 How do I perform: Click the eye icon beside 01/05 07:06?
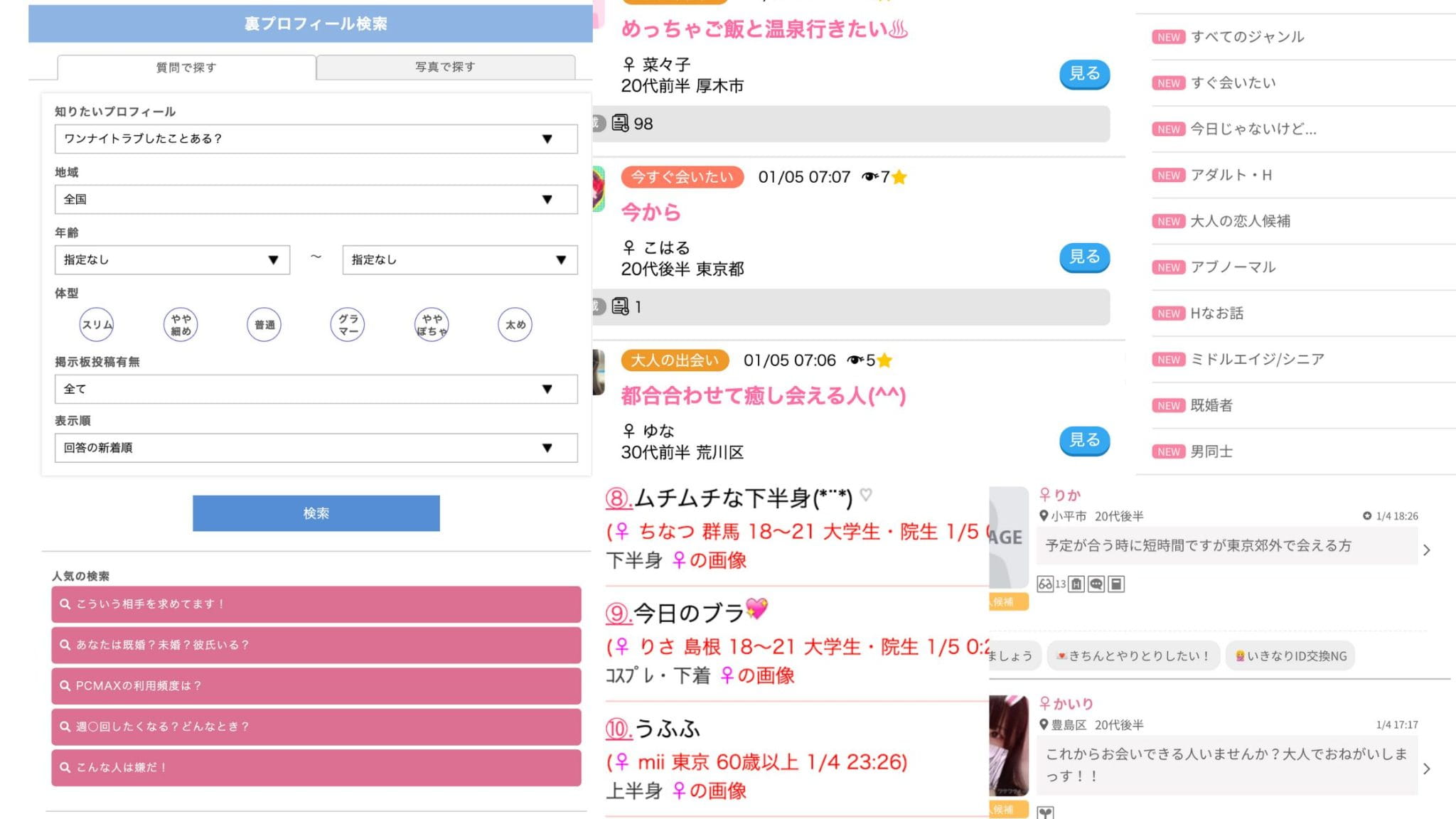pyautogui.click(x=855, y=360)
